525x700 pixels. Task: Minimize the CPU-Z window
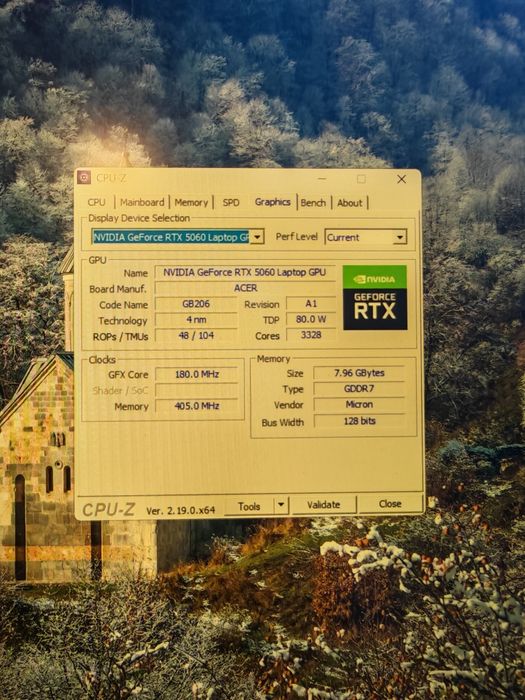322,179
